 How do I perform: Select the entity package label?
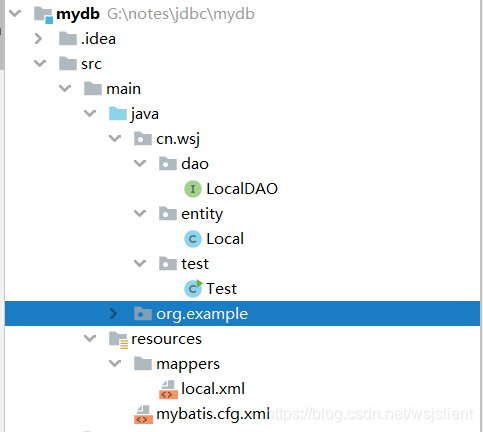click(x=202, y=214)
